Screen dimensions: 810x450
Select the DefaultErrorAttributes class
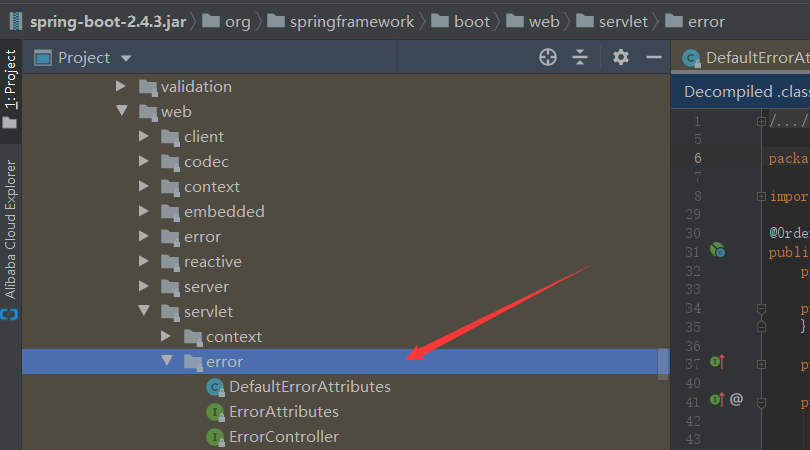click(x=310, y=386)
